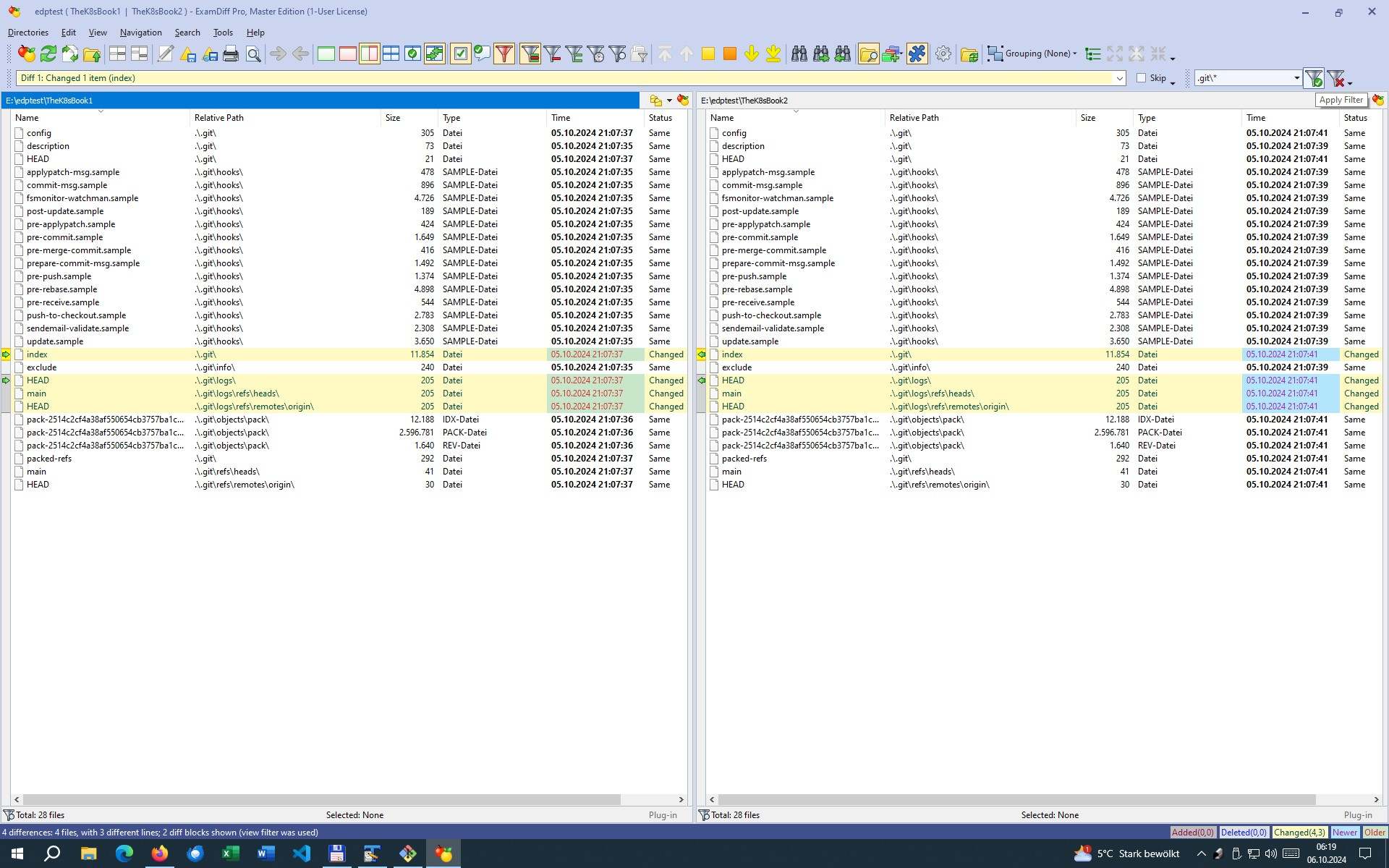The image size is (1389, 868).
Task: Toggle the two-pane split view button
Action: coord(370,54)
